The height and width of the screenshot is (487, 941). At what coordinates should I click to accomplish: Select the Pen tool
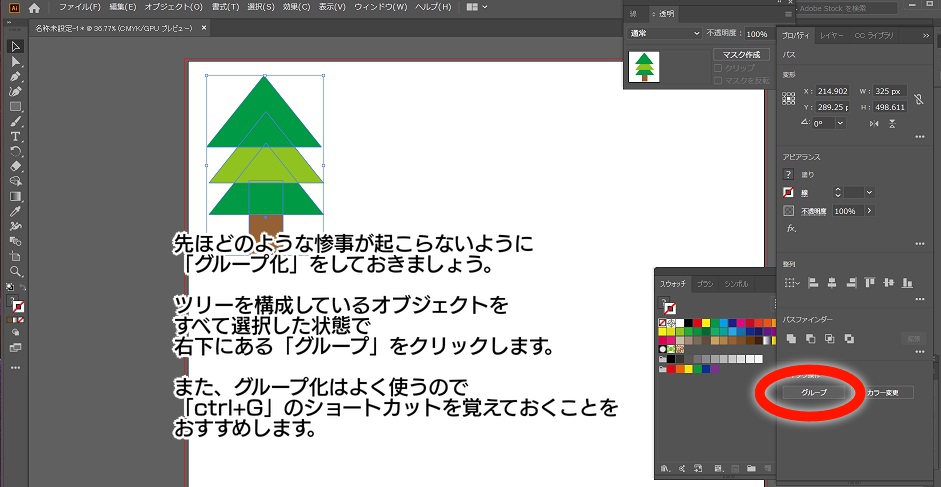coord(16,77)
